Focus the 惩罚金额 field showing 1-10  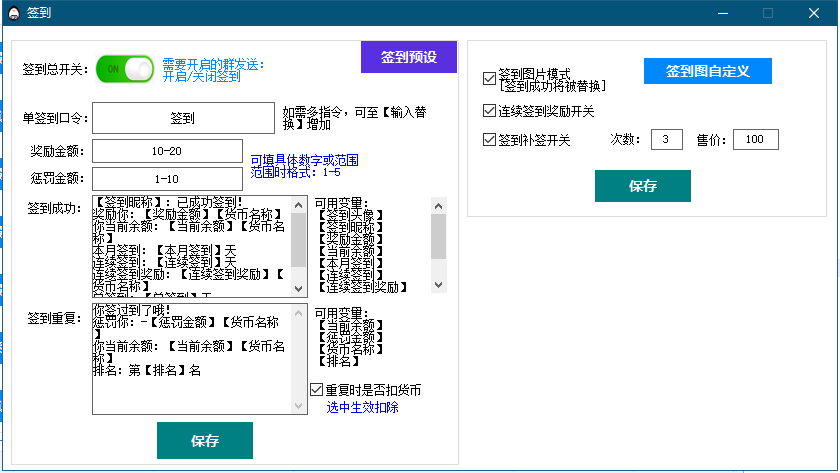(x=167, y=178)
